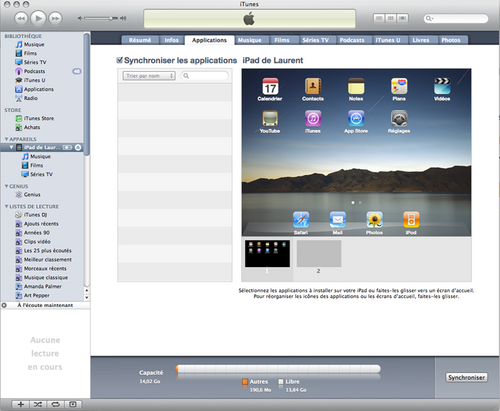Open the search field magnifier dropdown
The image size is (500, 411).
pos(429,18)
